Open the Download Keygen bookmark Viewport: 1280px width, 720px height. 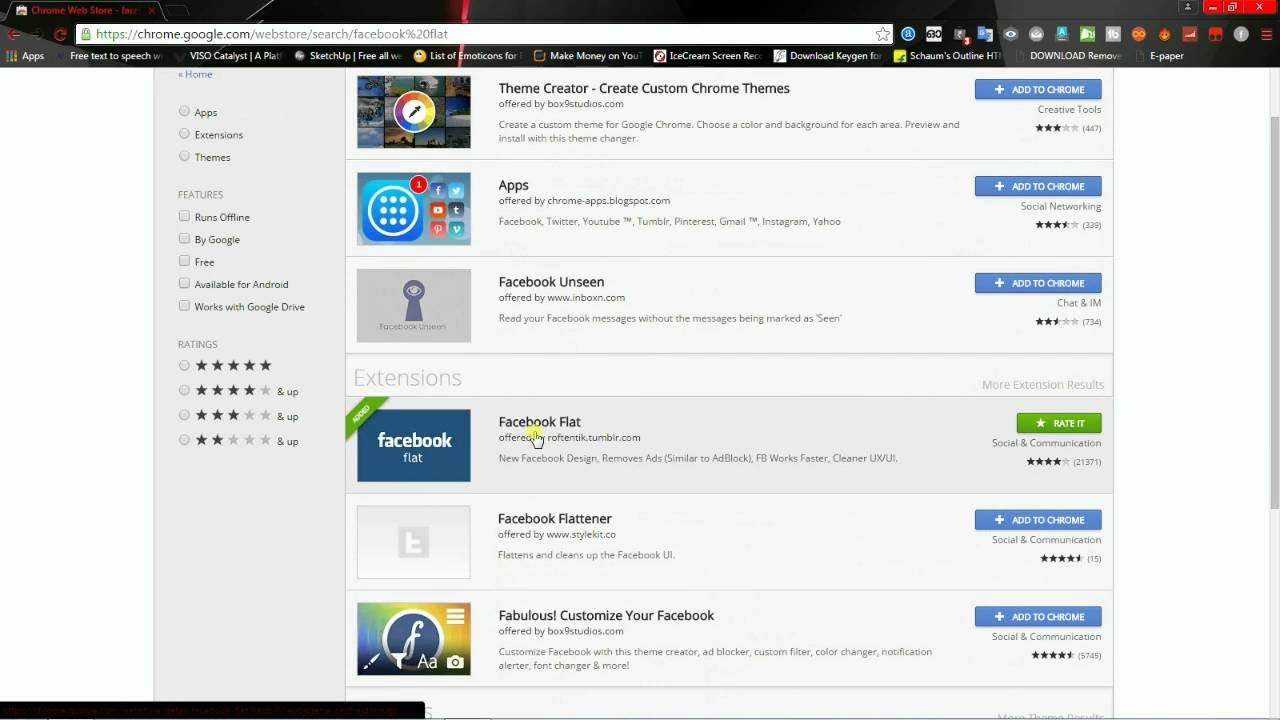[828, 56]
